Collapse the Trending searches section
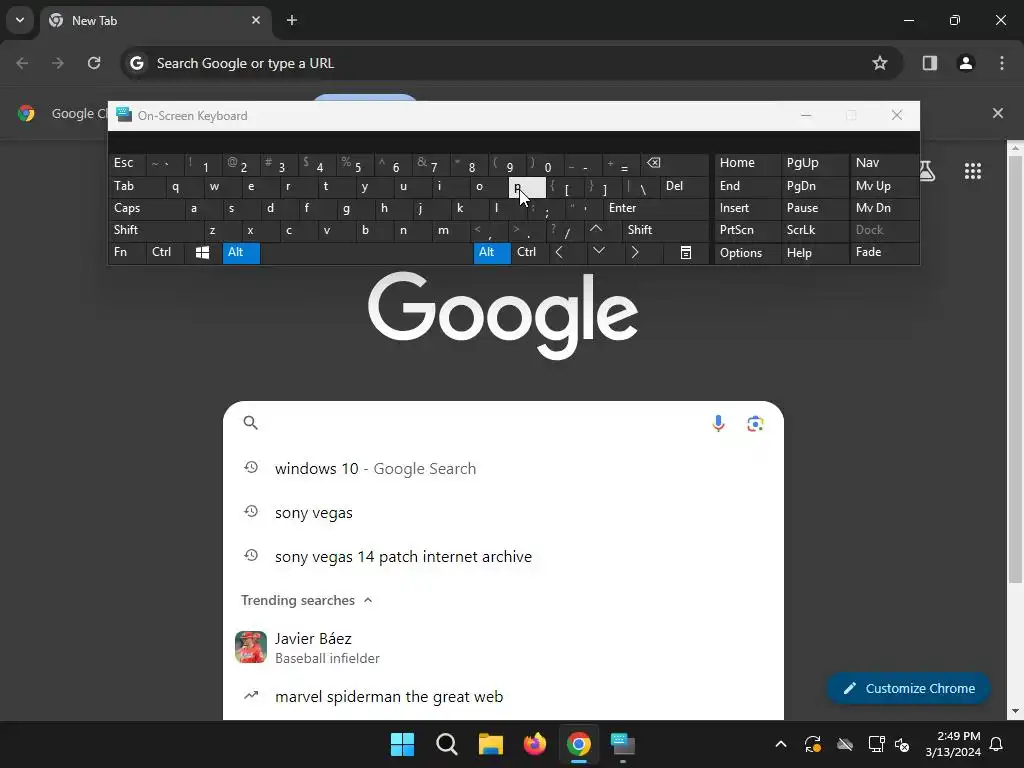This screenshot has height=768, width=1024. [368, 600]
